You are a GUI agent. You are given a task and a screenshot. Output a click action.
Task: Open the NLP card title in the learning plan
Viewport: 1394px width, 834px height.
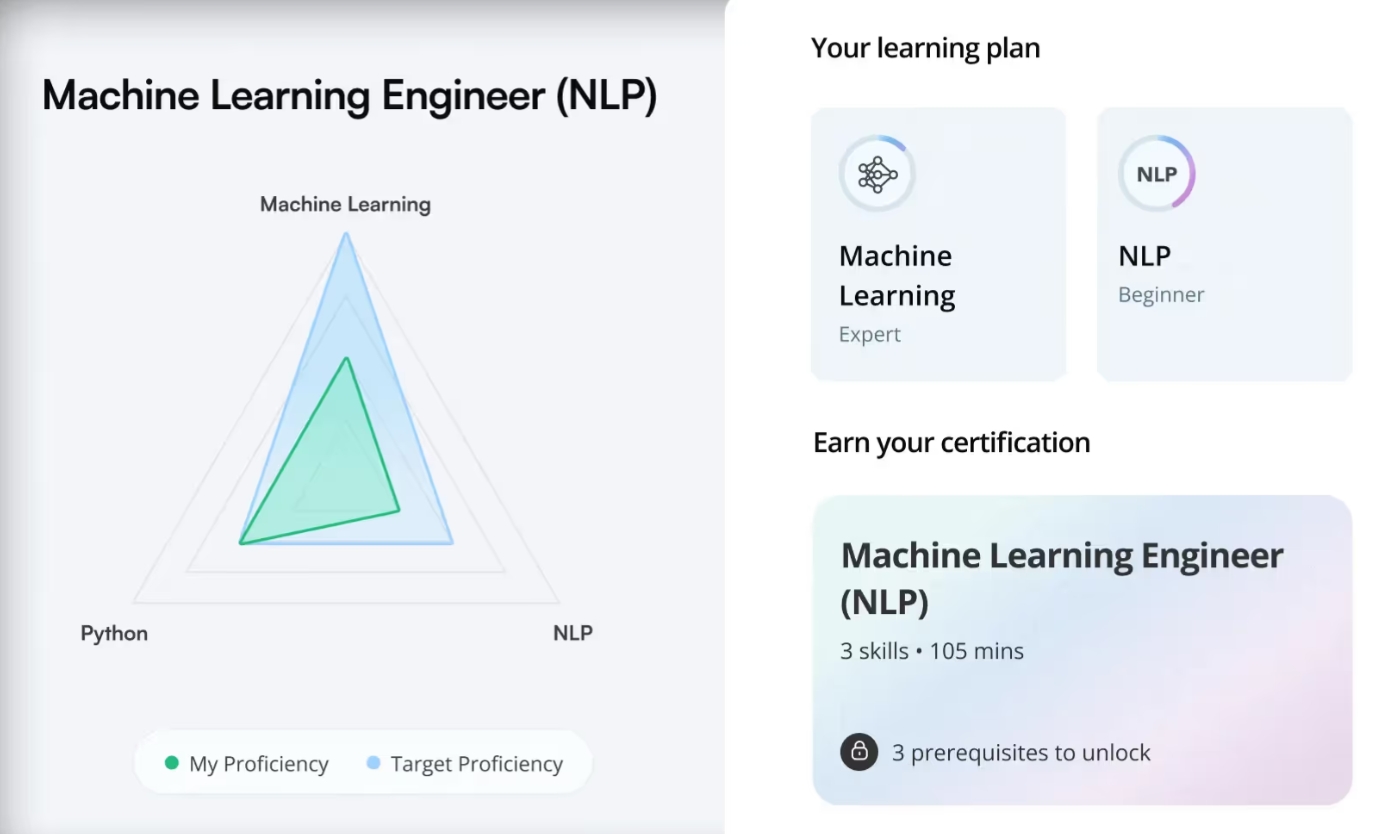click(1144, 256)
